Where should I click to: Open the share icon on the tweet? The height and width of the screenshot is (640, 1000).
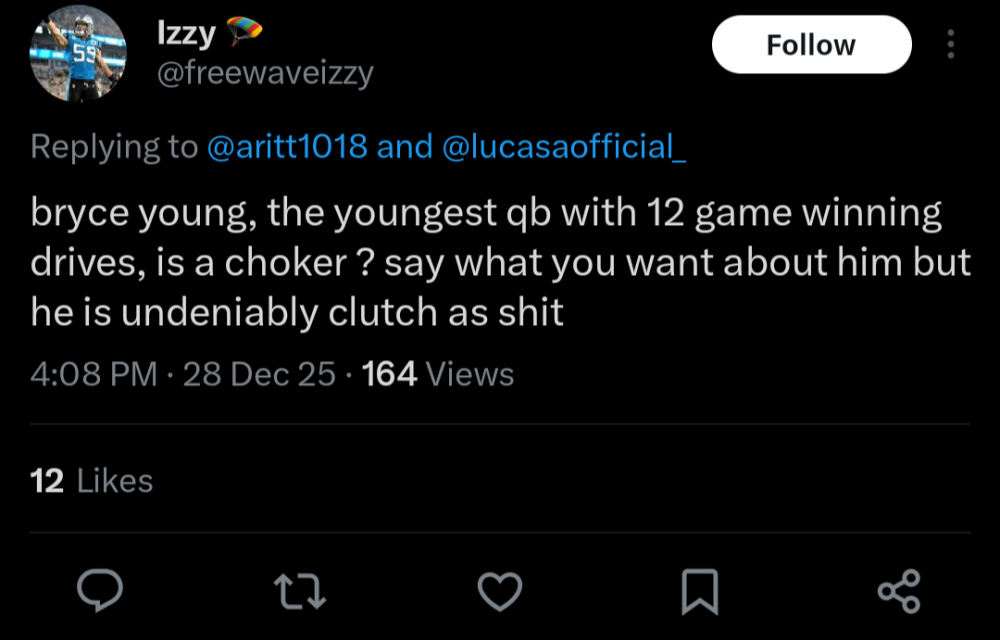899,593
